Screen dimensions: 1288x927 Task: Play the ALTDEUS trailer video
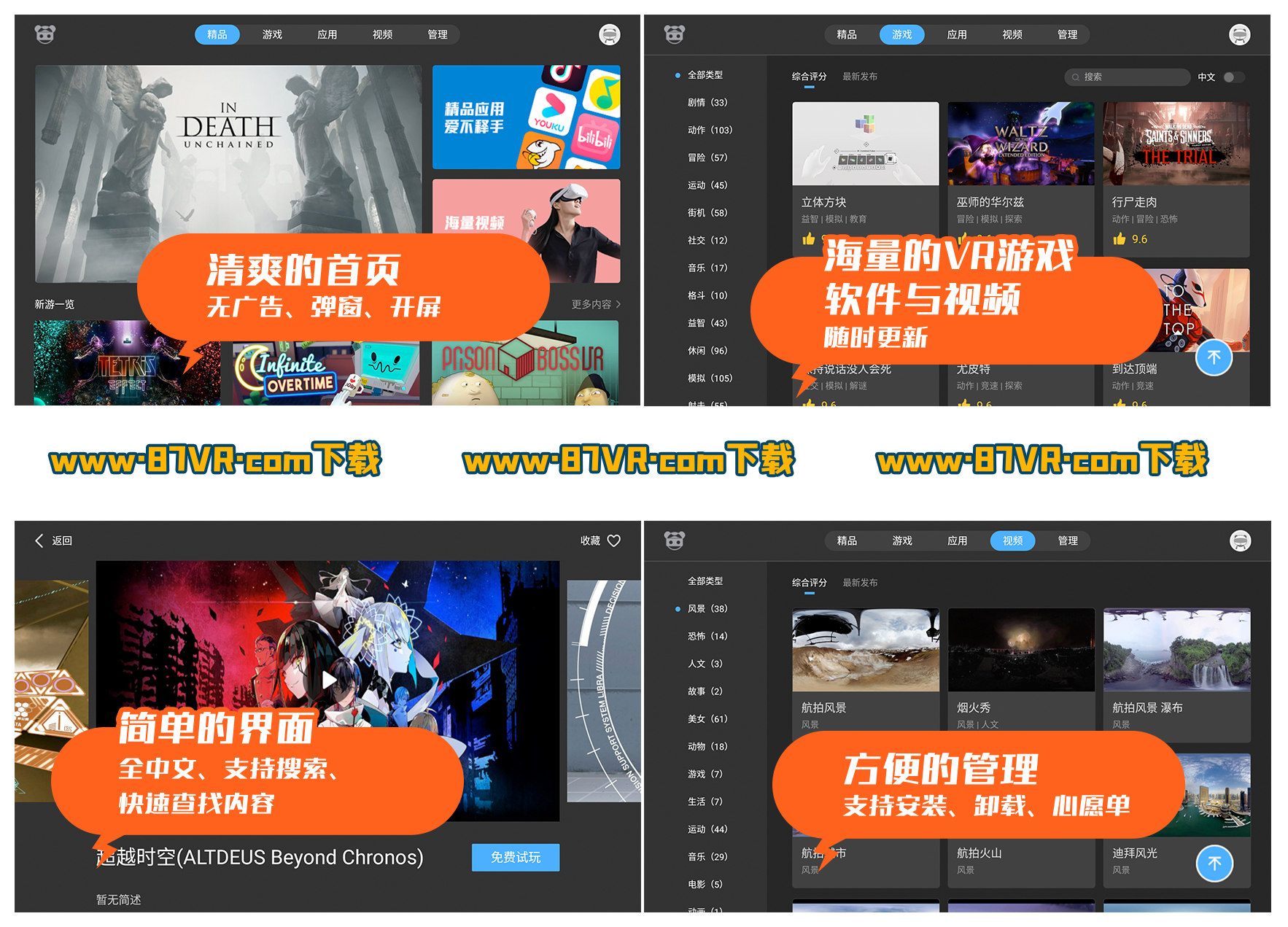329,680
